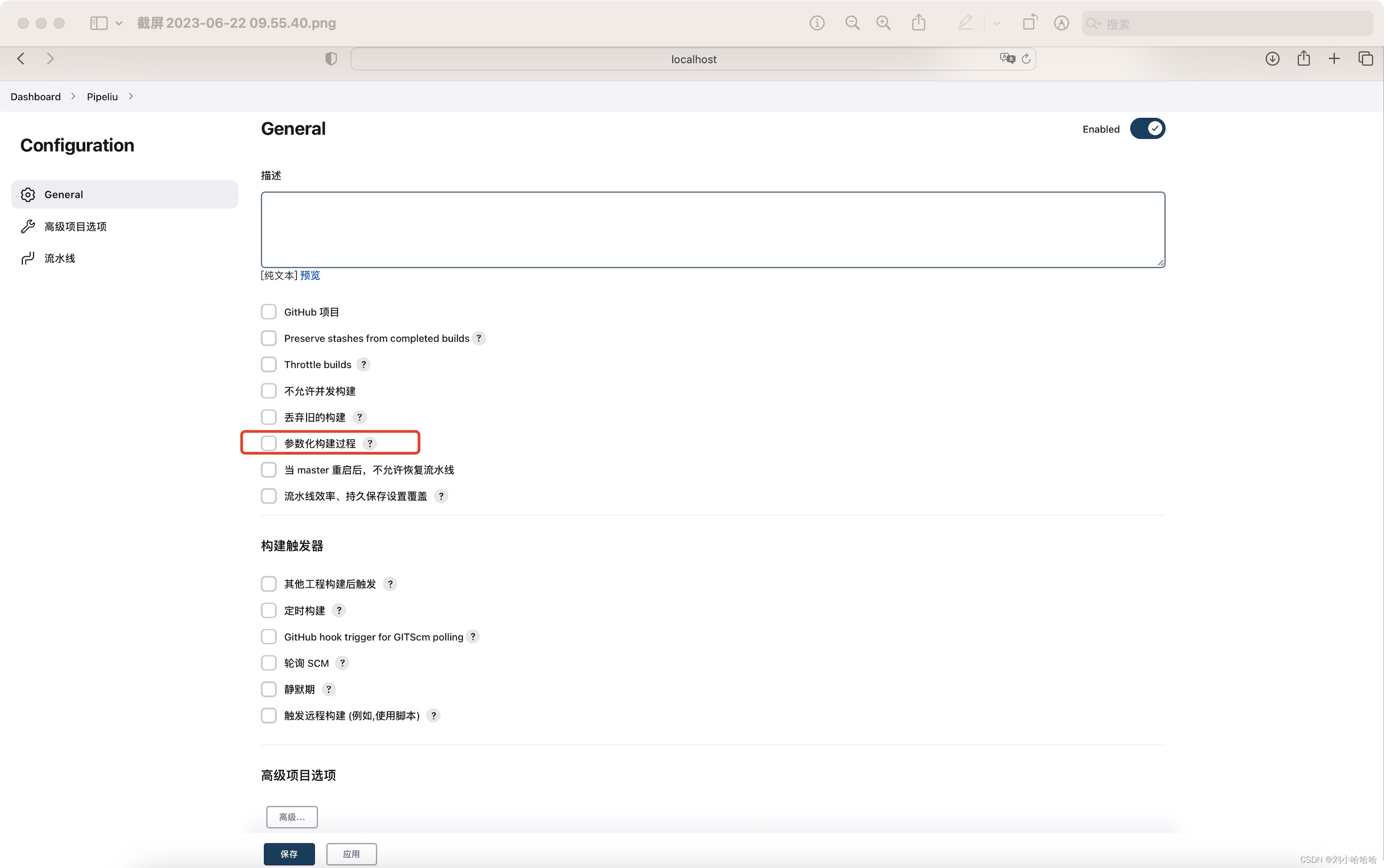
Task: Check GitHub hook trigger for GITScm polling
Action: 269,637
